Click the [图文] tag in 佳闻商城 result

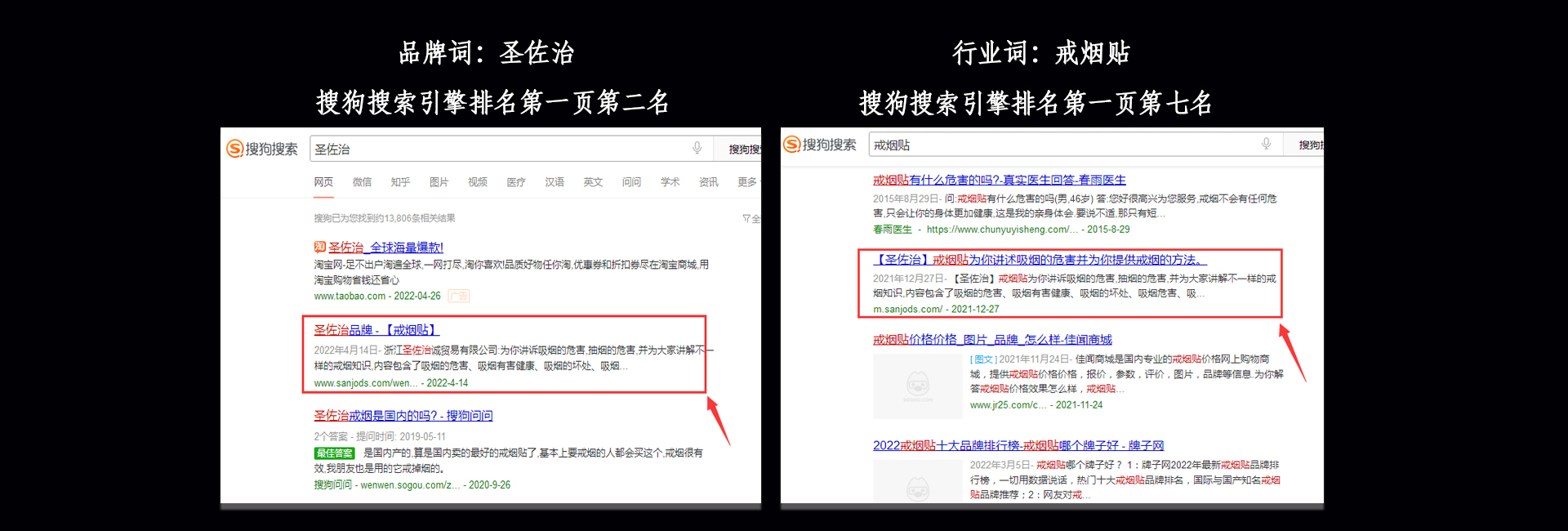983,359
